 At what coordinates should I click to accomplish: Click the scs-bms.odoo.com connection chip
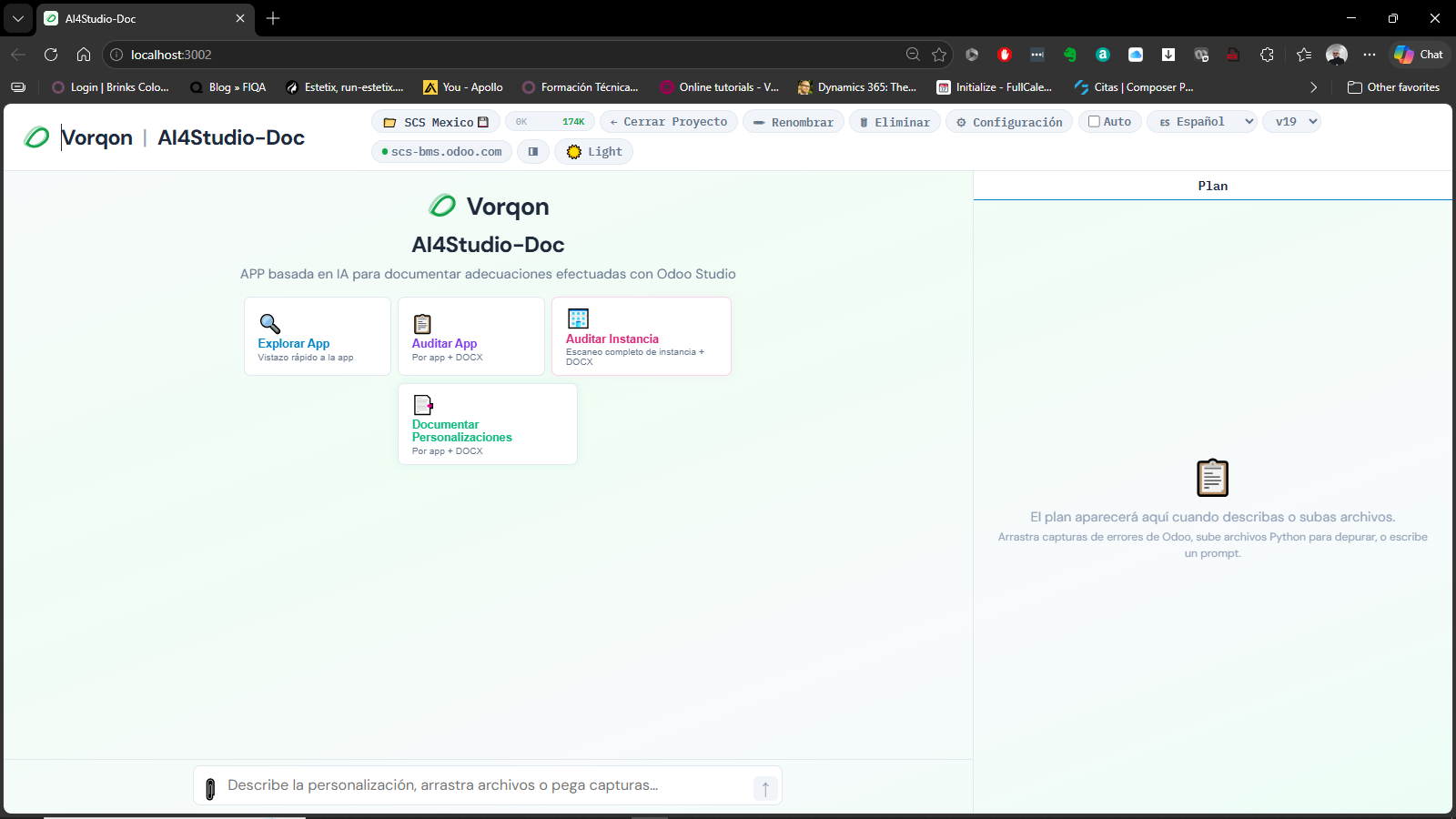(442, 152)
